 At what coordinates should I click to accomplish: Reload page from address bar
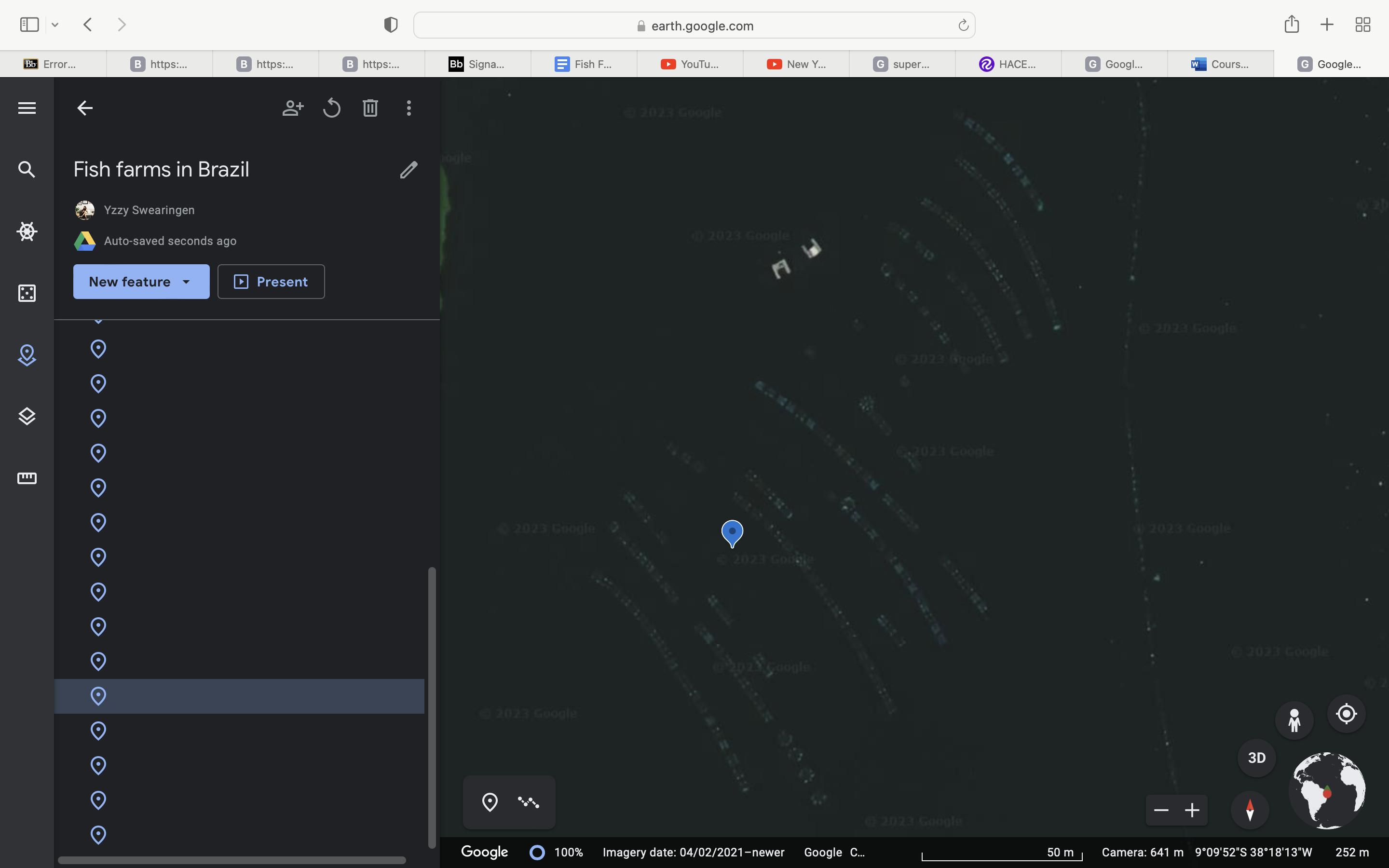(x=963, y=25)
